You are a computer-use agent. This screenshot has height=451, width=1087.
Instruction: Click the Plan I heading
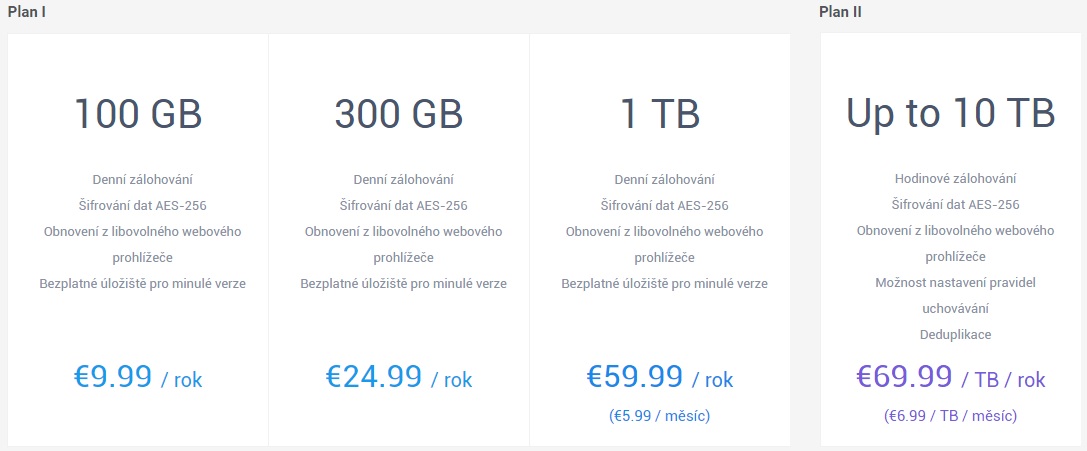pyautogui.click(x=27, y=12)
